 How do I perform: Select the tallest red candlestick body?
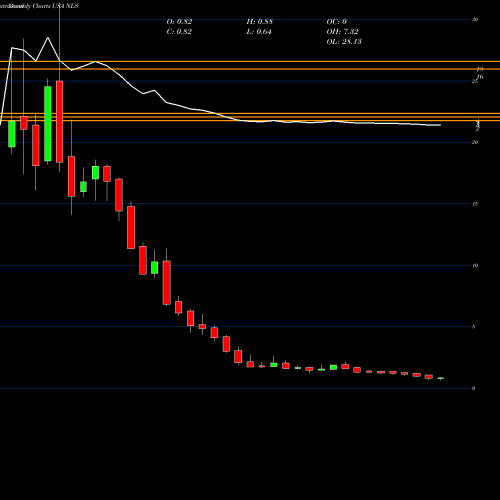[x=60, y=122]
